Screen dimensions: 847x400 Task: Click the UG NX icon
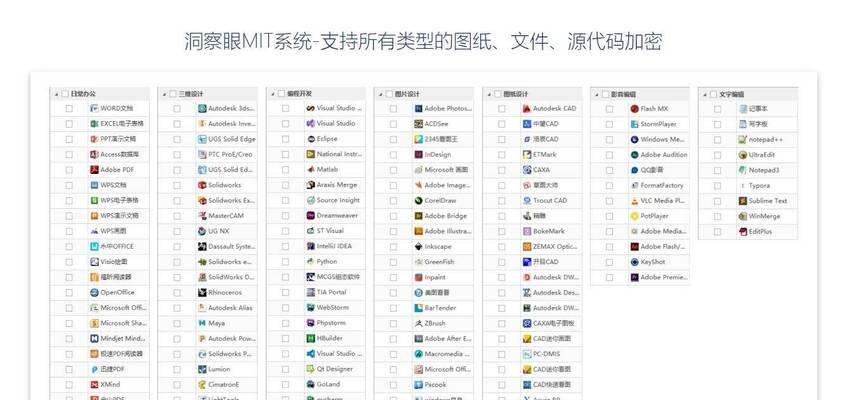click(x=202, y=231)
